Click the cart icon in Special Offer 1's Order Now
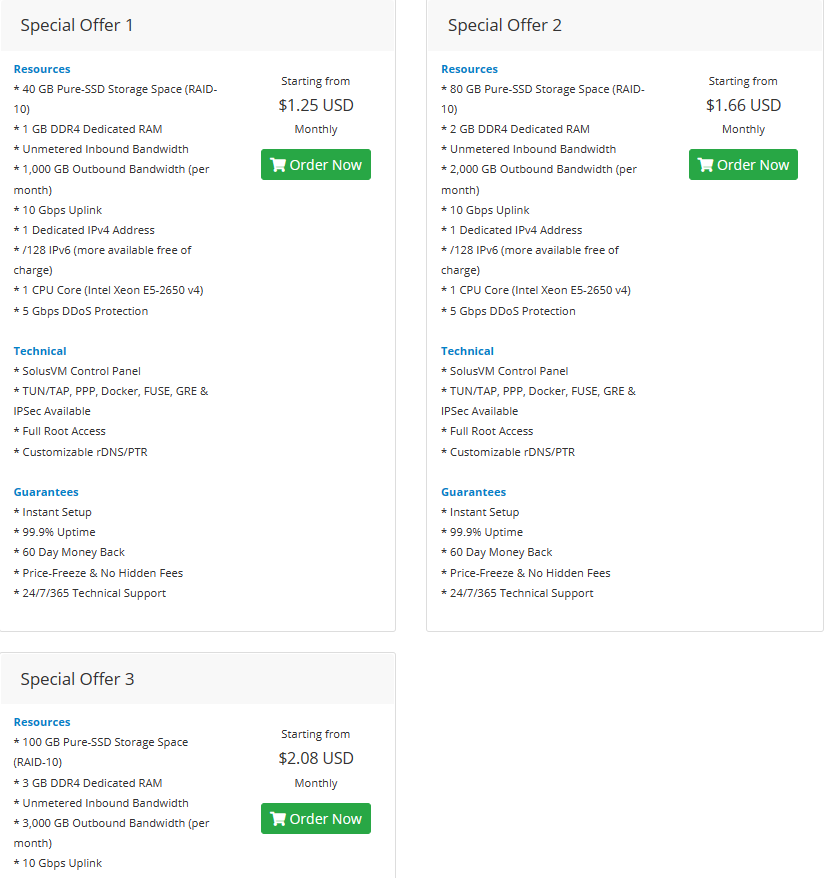Screen dimensions: 825x878 click(278, 165)
